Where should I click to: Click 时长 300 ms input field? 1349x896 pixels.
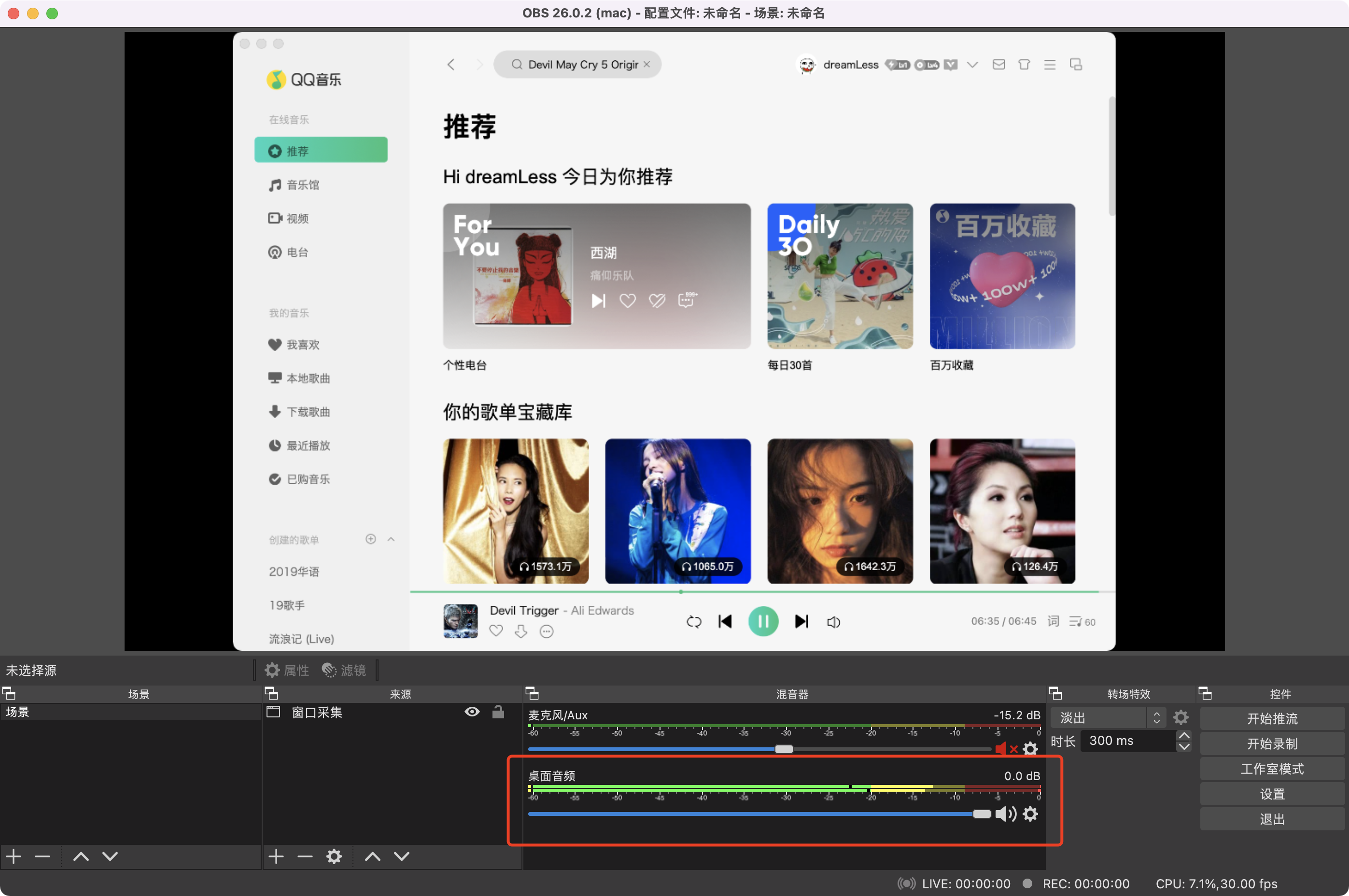pyautogui.click(x=1129, y=741)
